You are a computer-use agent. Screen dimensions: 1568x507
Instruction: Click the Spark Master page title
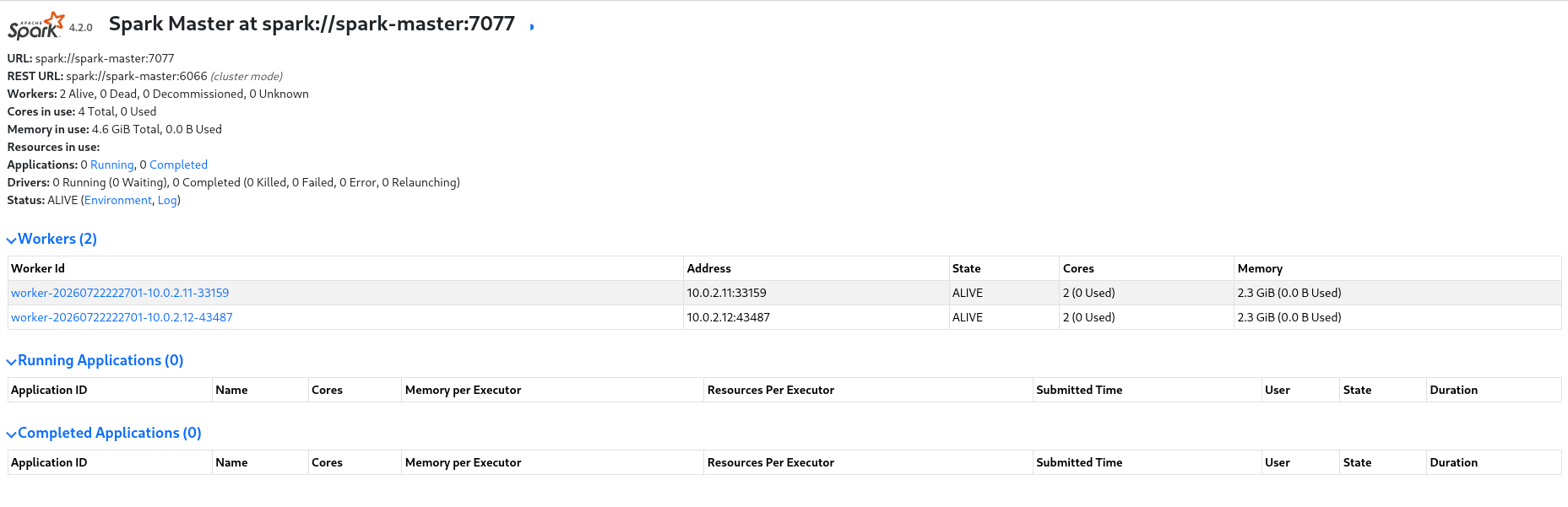312,24
